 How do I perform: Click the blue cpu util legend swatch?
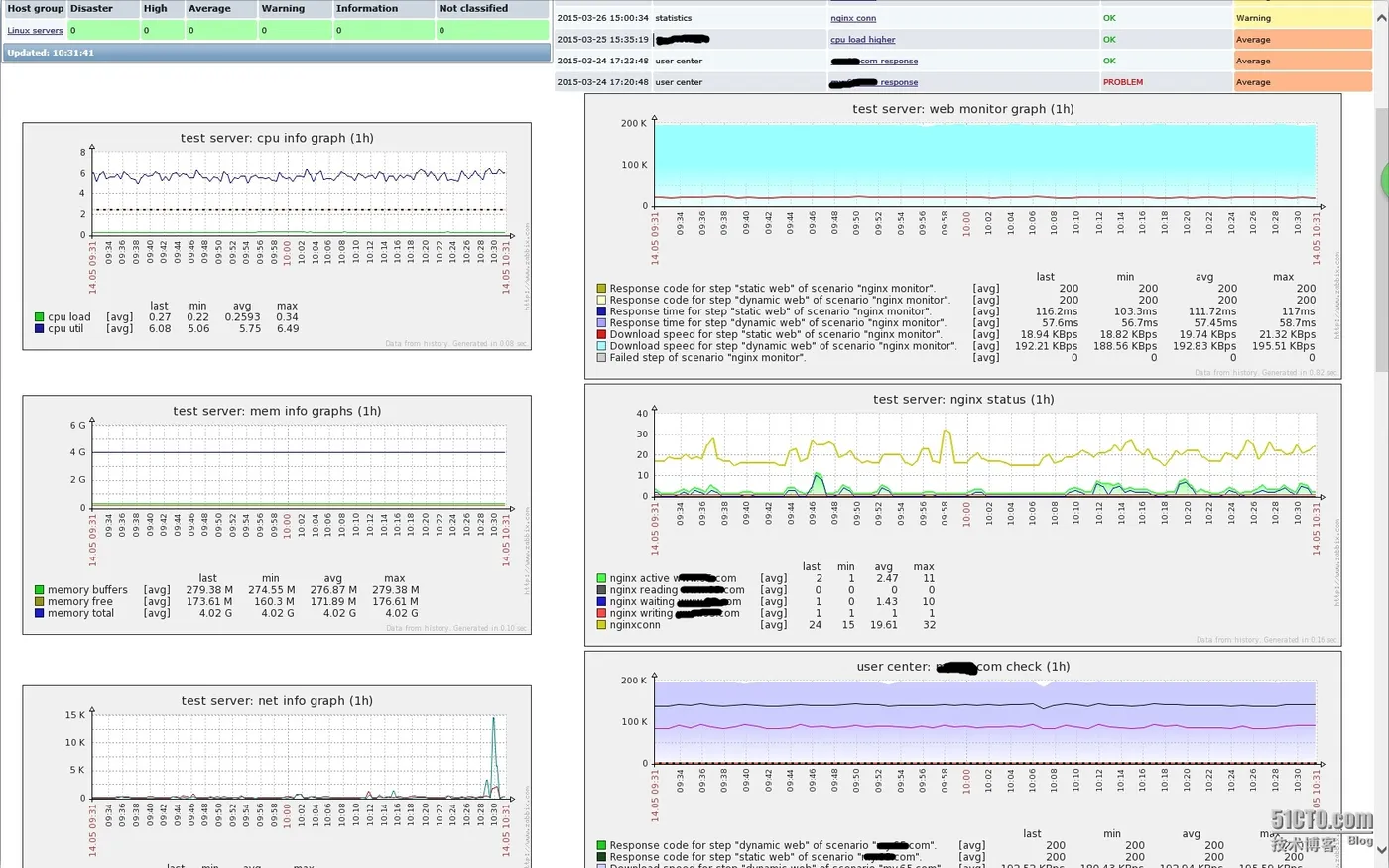(40, 329)
